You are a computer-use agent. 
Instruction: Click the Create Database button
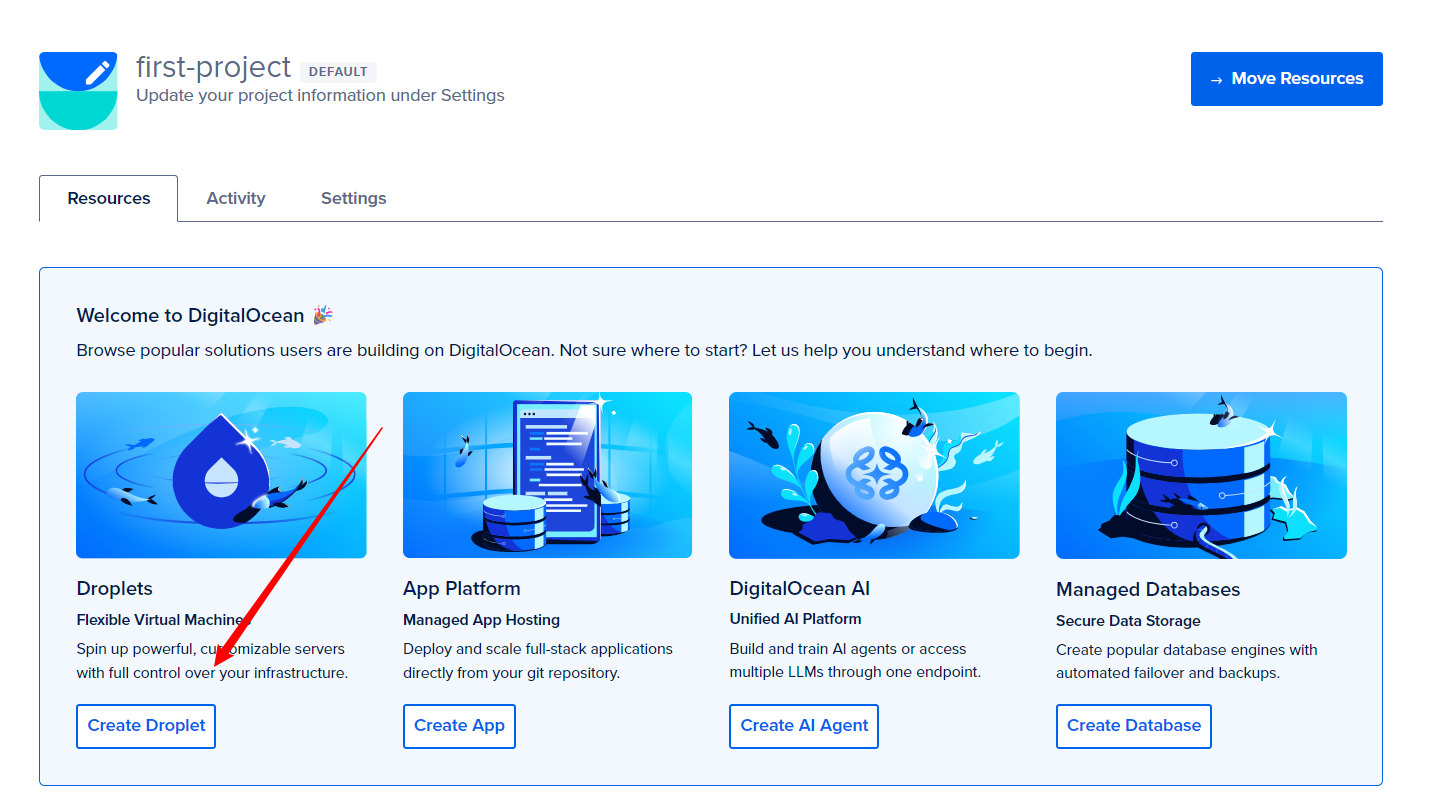1134,726
